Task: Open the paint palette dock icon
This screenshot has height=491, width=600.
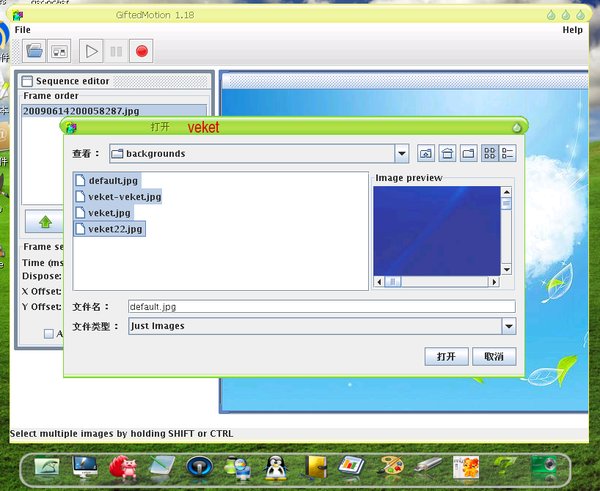Action: click(x=390, y=467)
